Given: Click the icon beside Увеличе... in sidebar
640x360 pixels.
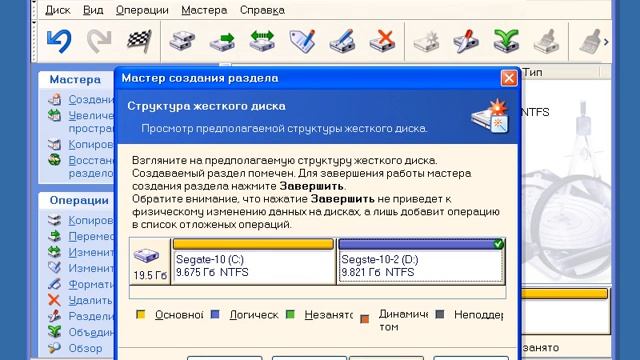Looking at the screenshot, I should pos(55,116).
